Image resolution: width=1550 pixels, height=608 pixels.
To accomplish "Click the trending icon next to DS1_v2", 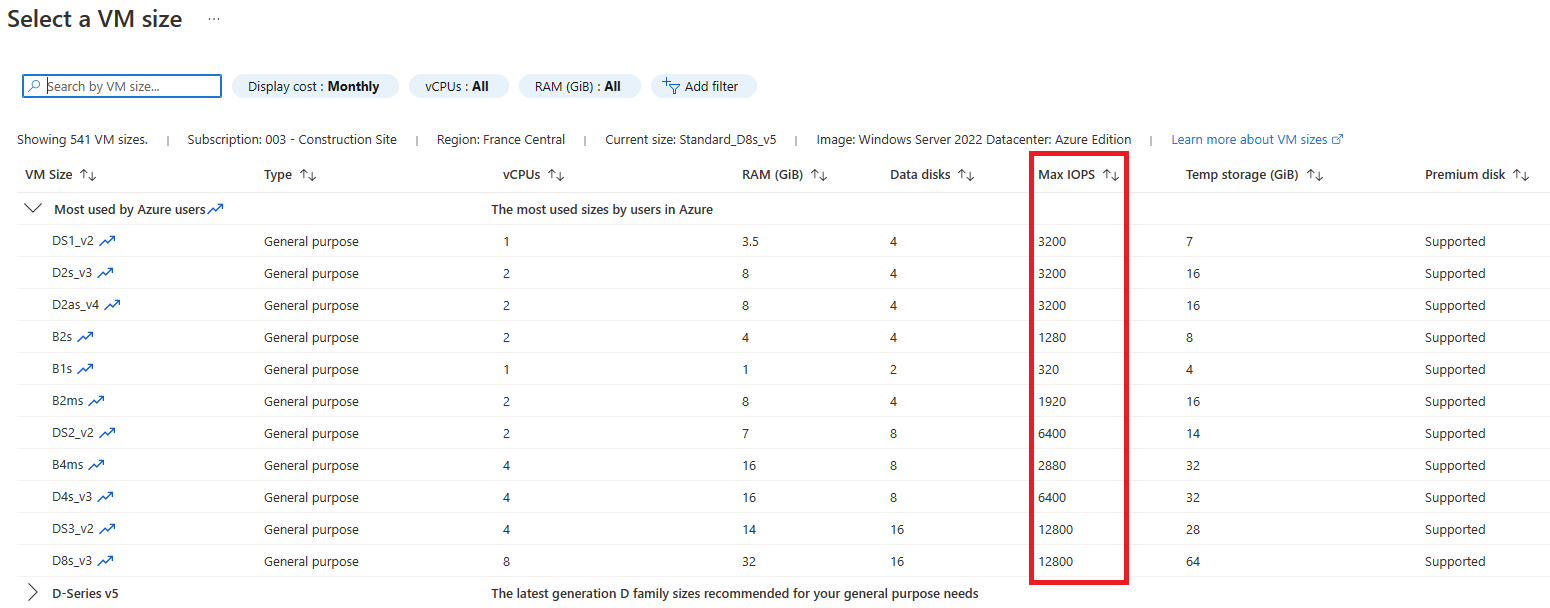I will tap(108, 241).
